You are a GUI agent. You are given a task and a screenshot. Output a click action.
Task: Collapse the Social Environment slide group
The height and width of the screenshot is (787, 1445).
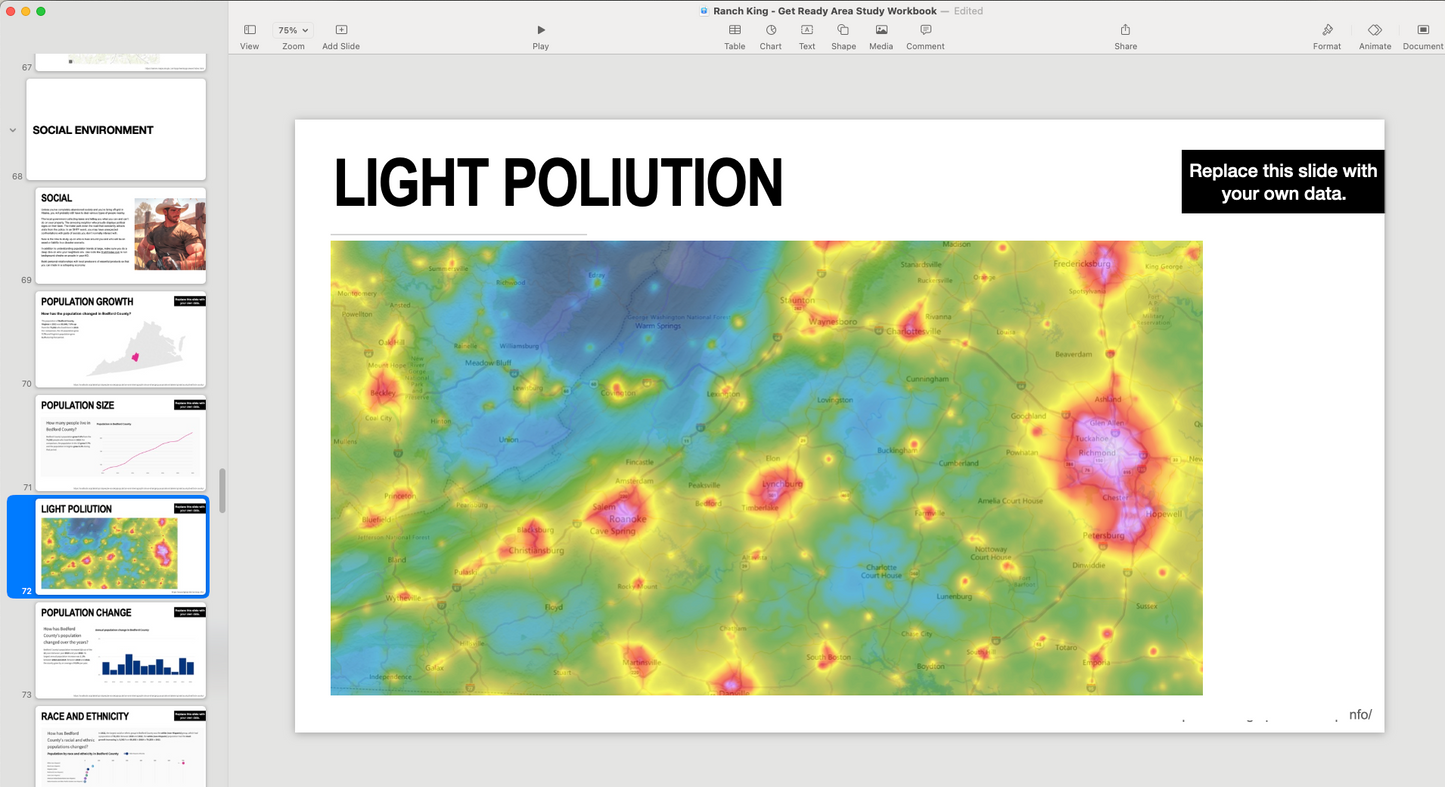(13, 130)
